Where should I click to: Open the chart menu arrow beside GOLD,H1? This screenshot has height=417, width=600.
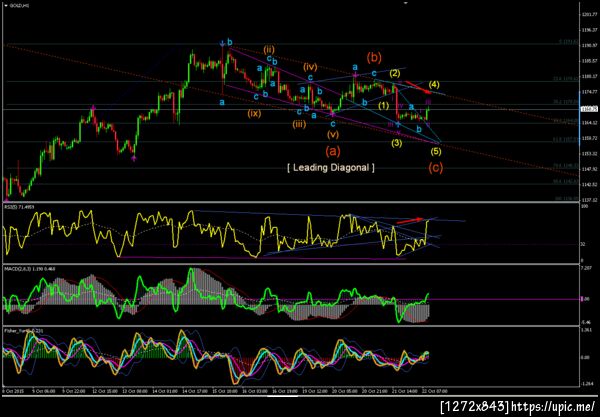tap(6, 6)
